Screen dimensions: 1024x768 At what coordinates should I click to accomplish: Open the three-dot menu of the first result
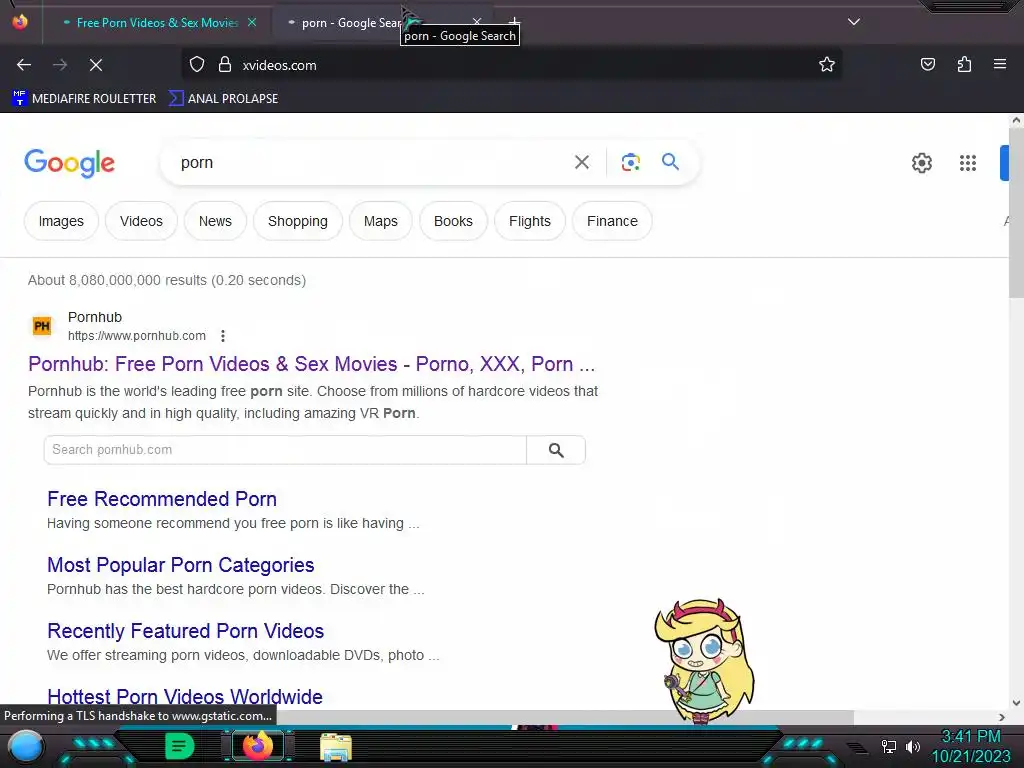coord(223,336)
